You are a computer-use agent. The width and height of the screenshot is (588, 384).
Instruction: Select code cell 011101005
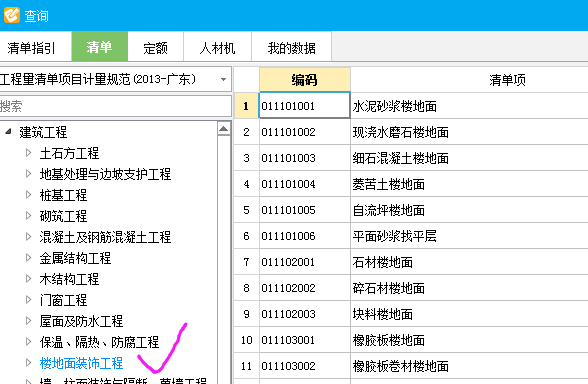[x=304, y=210]
